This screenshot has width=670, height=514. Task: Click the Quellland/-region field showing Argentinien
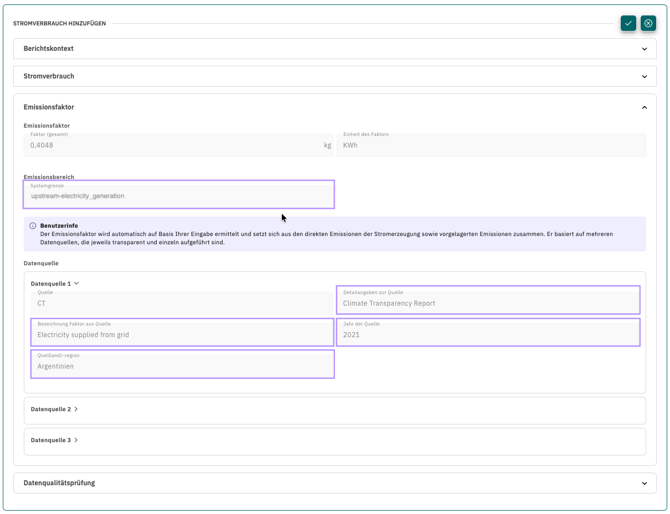[x=182, y=364]
